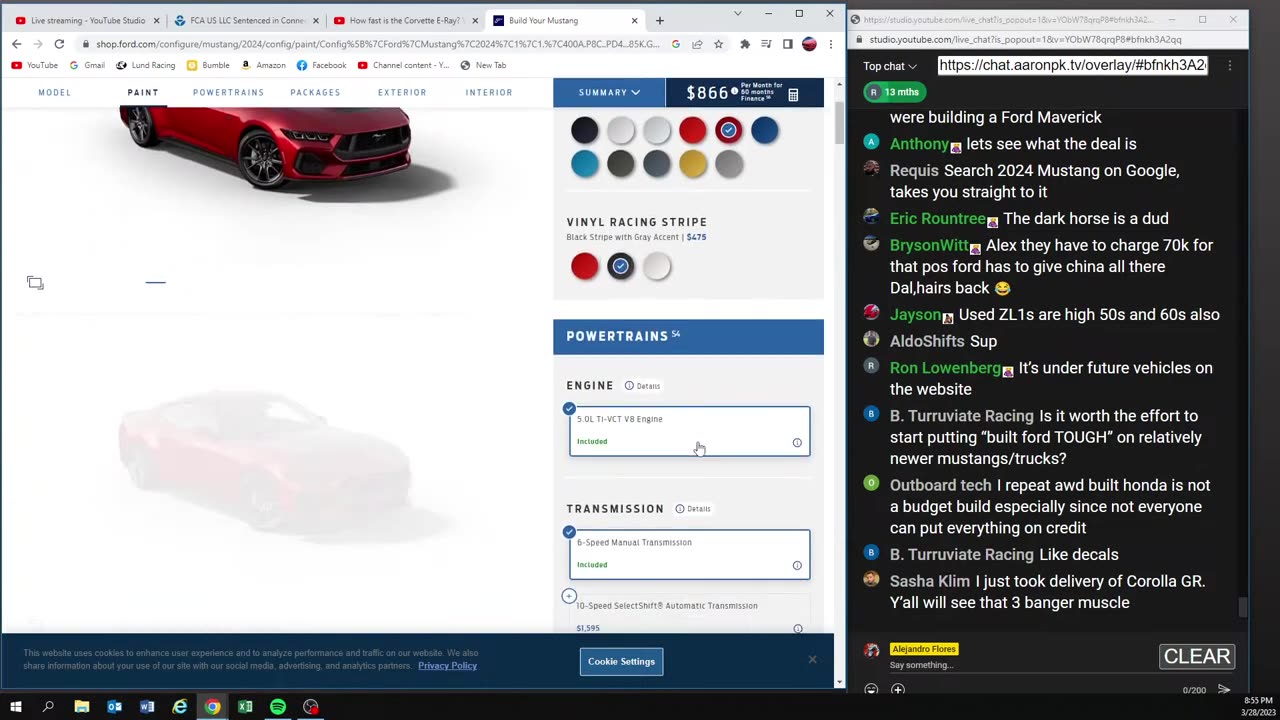This screenshot has width=1280, height=720.
Task: Click the info icon beside $866 price
Action: (x=734, y=92)
